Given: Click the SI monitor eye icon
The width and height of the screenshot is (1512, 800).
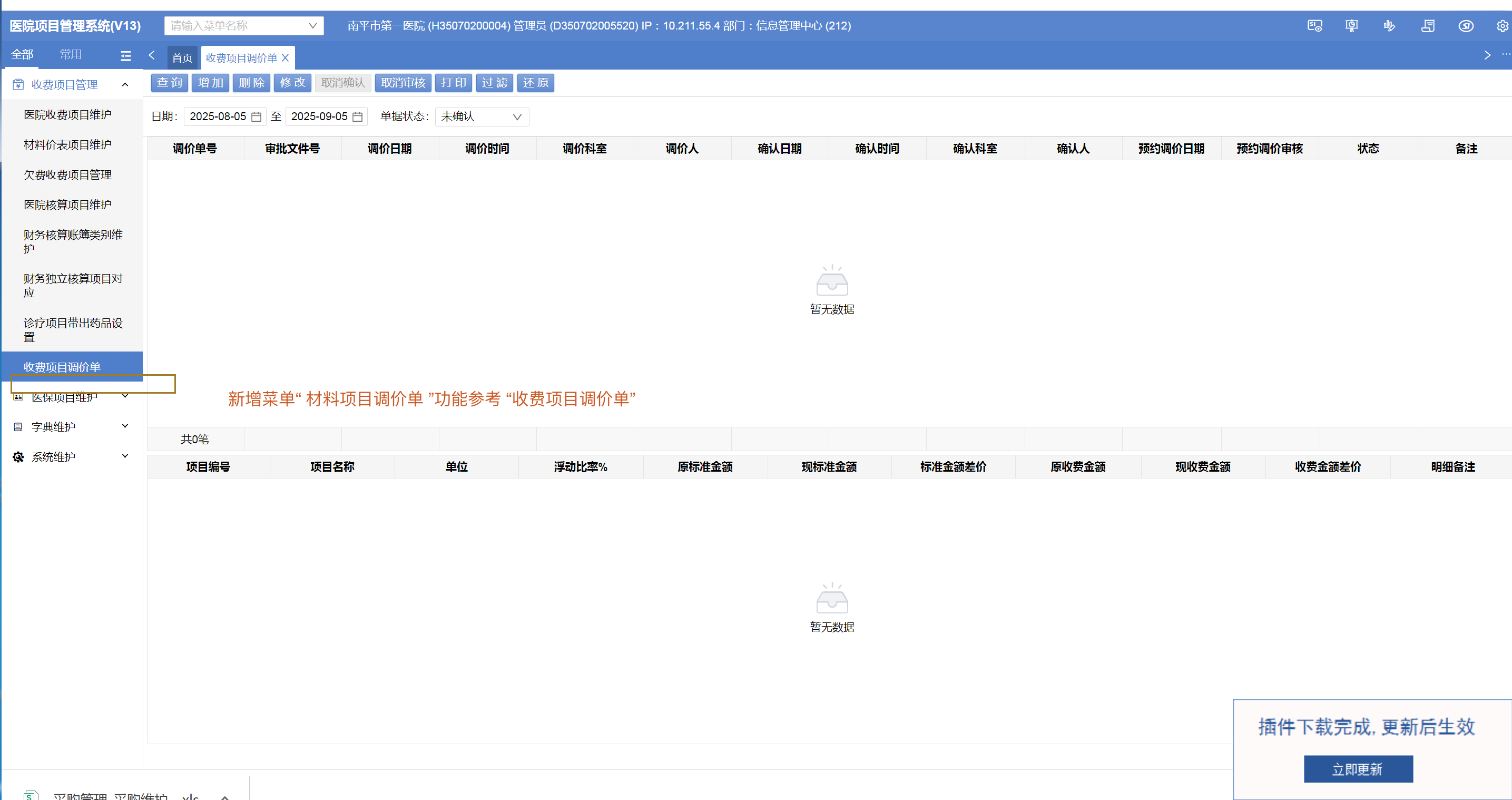Looking at the screenshot, I should 1314,26.
